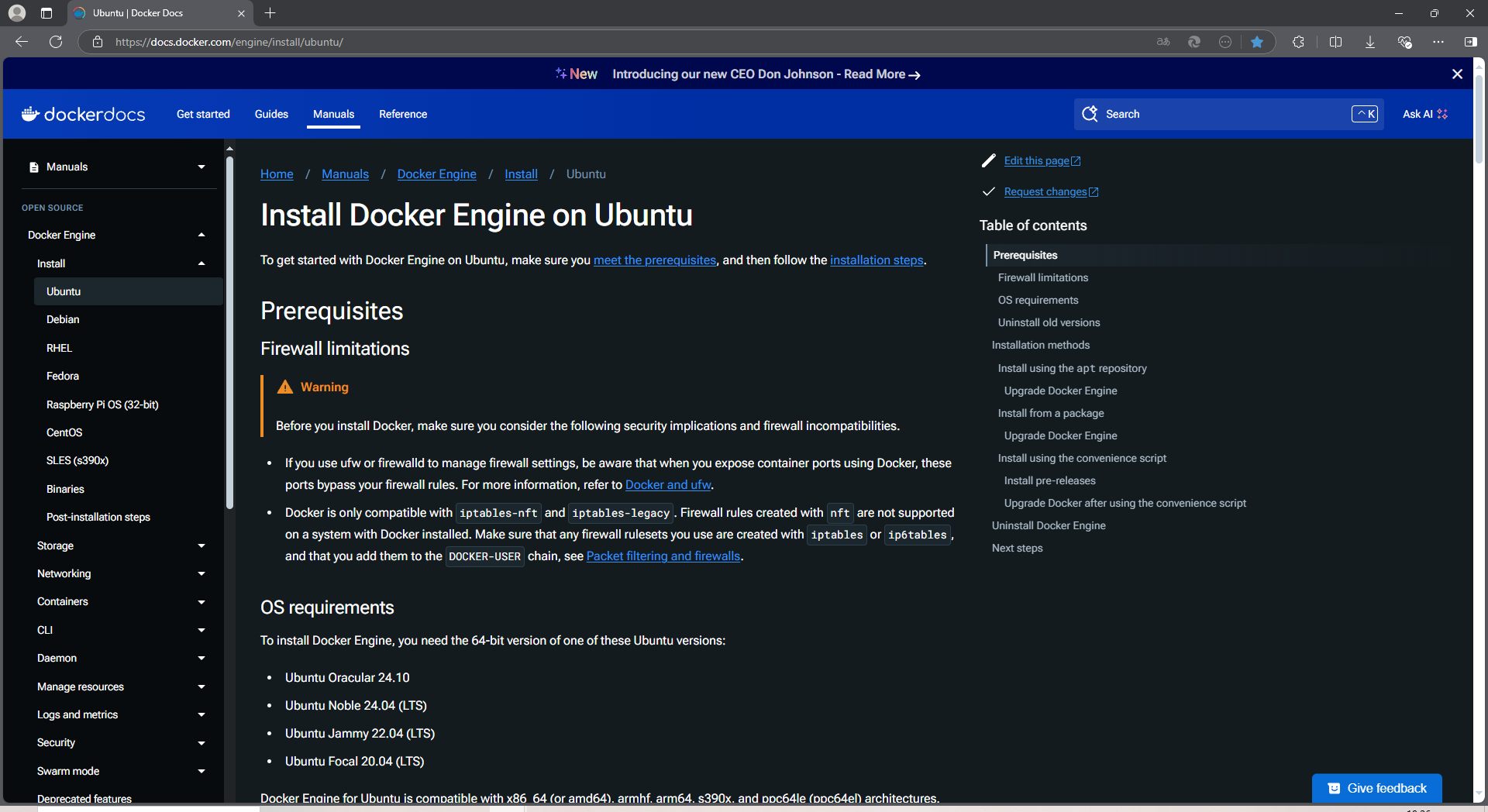Image resolution: width=1488 pixels, height=812 pixels.
Task: Expand the Swarm mode section
Action: coord(201,771)
